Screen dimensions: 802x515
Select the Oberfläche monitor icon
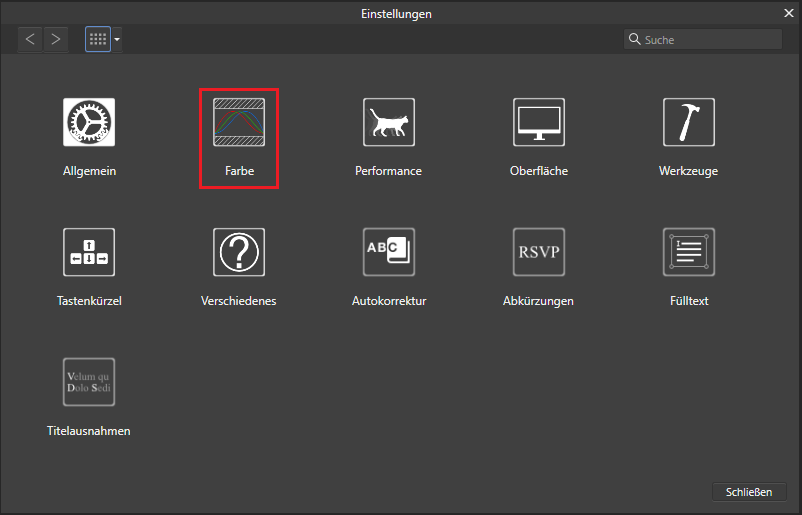538,122
